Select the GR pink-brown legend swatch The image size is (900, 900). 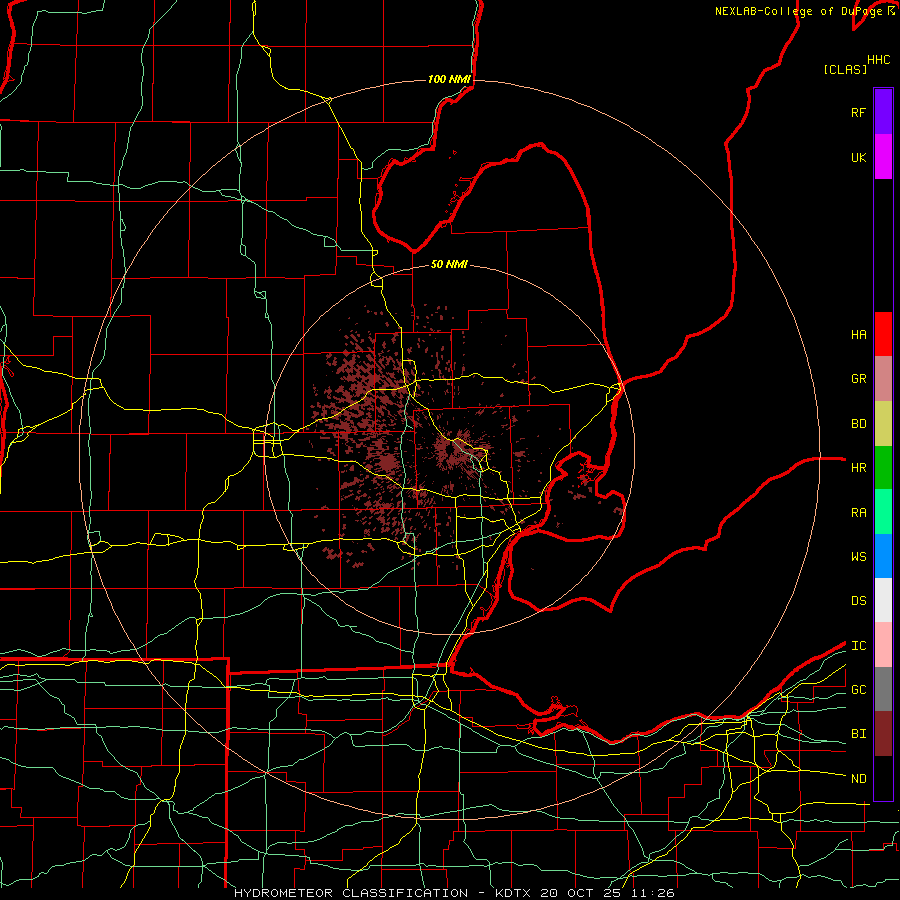click(x=883, y=378)
